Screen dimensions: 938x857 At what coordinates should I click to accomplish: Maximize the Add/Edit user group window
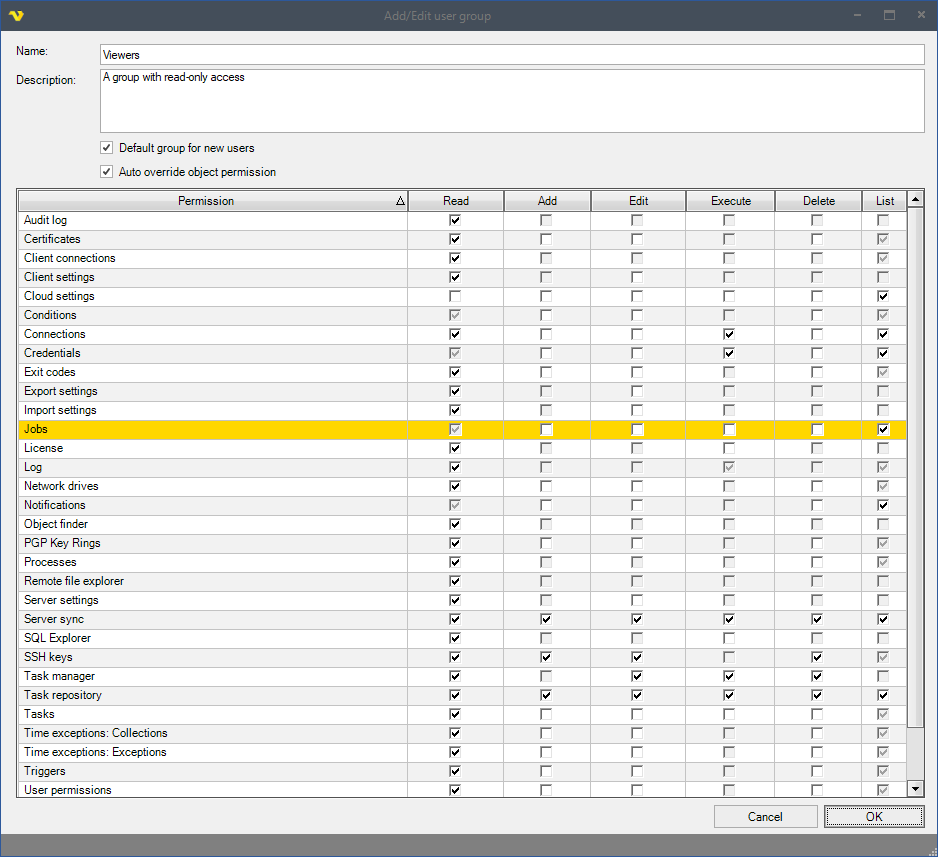(x=889, y=16)
